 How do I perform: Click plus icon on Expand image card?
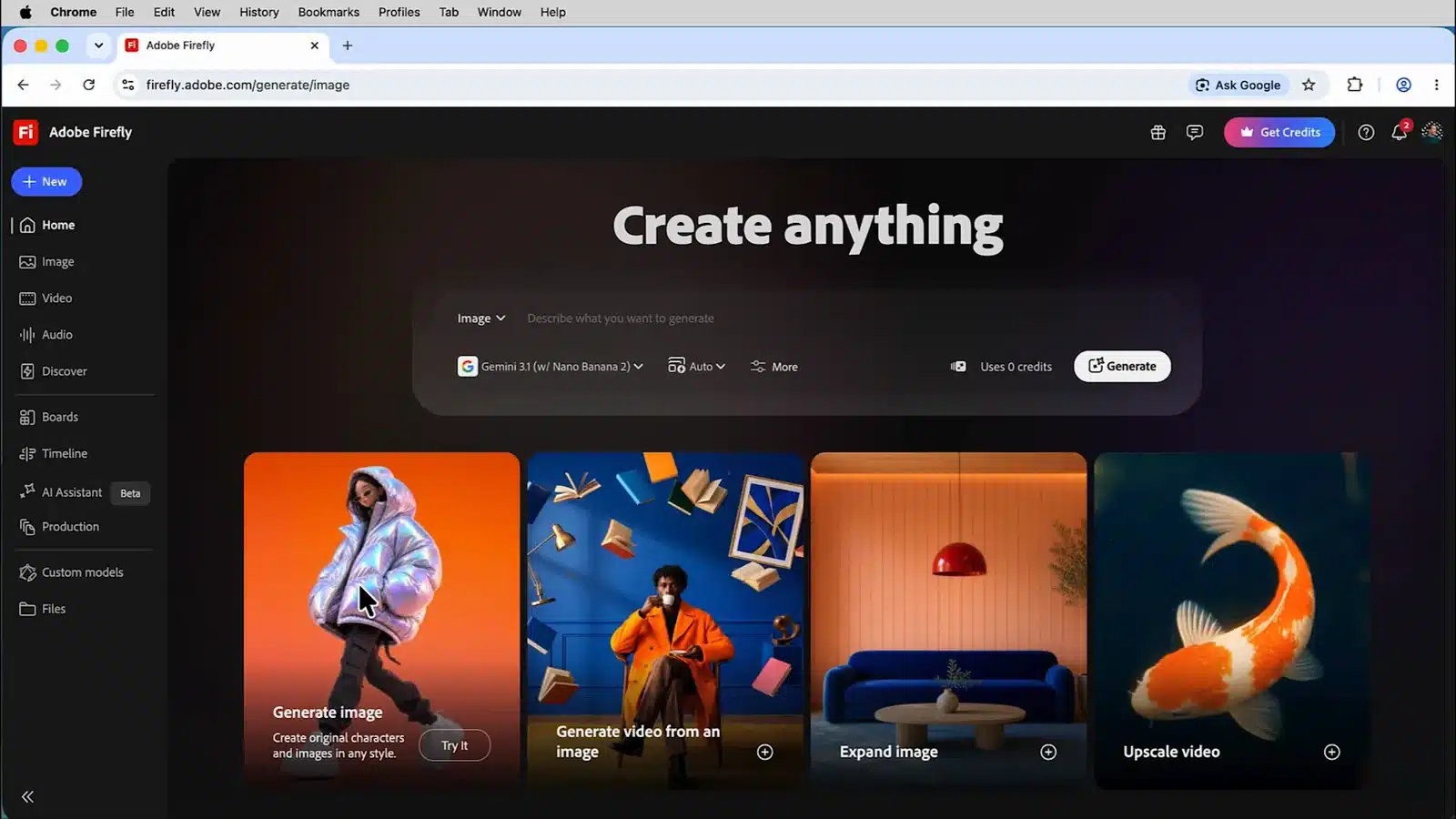tap(1048, 752)
